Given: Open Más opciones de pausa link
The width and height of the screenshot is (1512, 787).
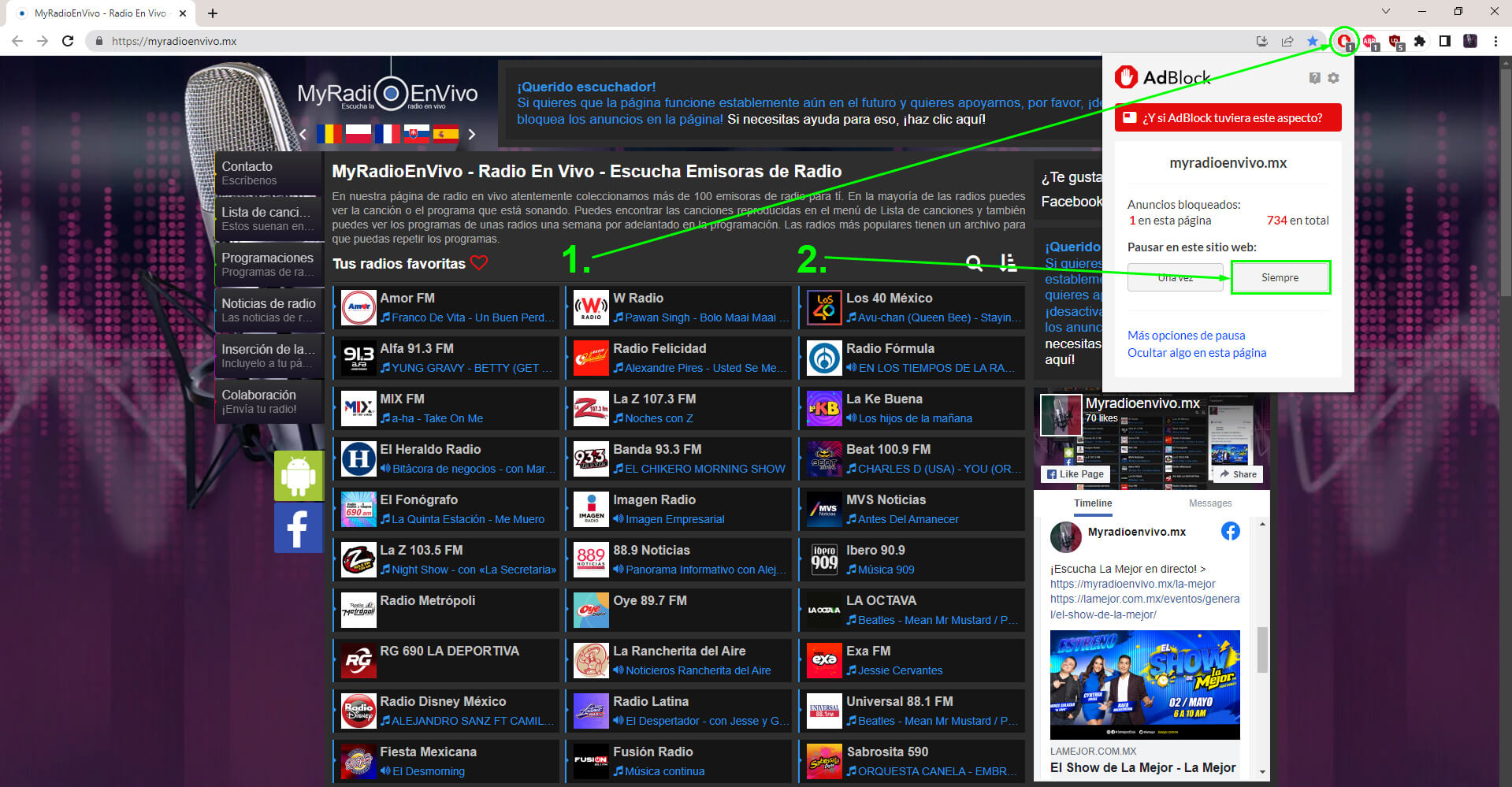Looking at the screenshot, I should pyautogui.click(x=1186, y=335).
